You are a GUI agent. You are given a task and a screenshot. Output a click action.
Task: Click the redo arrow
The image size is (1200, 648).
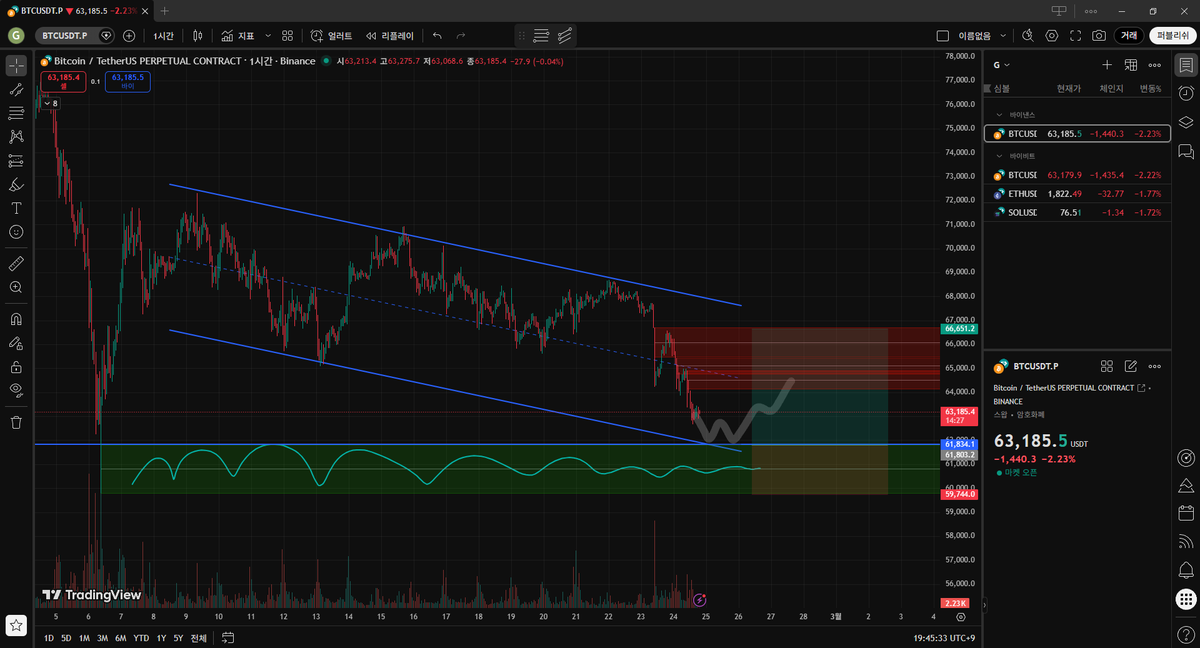coord(461,35)
